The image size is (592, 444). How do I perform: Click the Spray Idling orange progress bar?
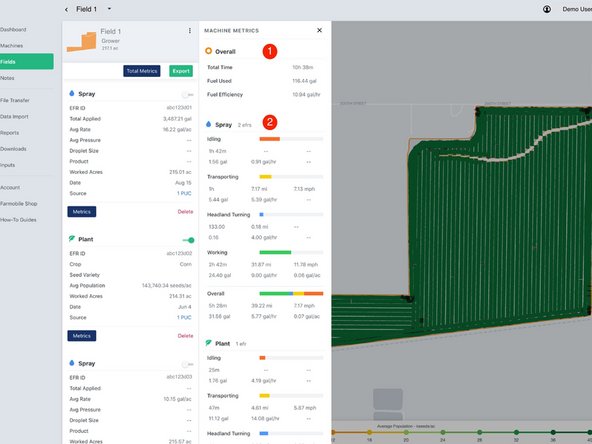coord(270,139)
